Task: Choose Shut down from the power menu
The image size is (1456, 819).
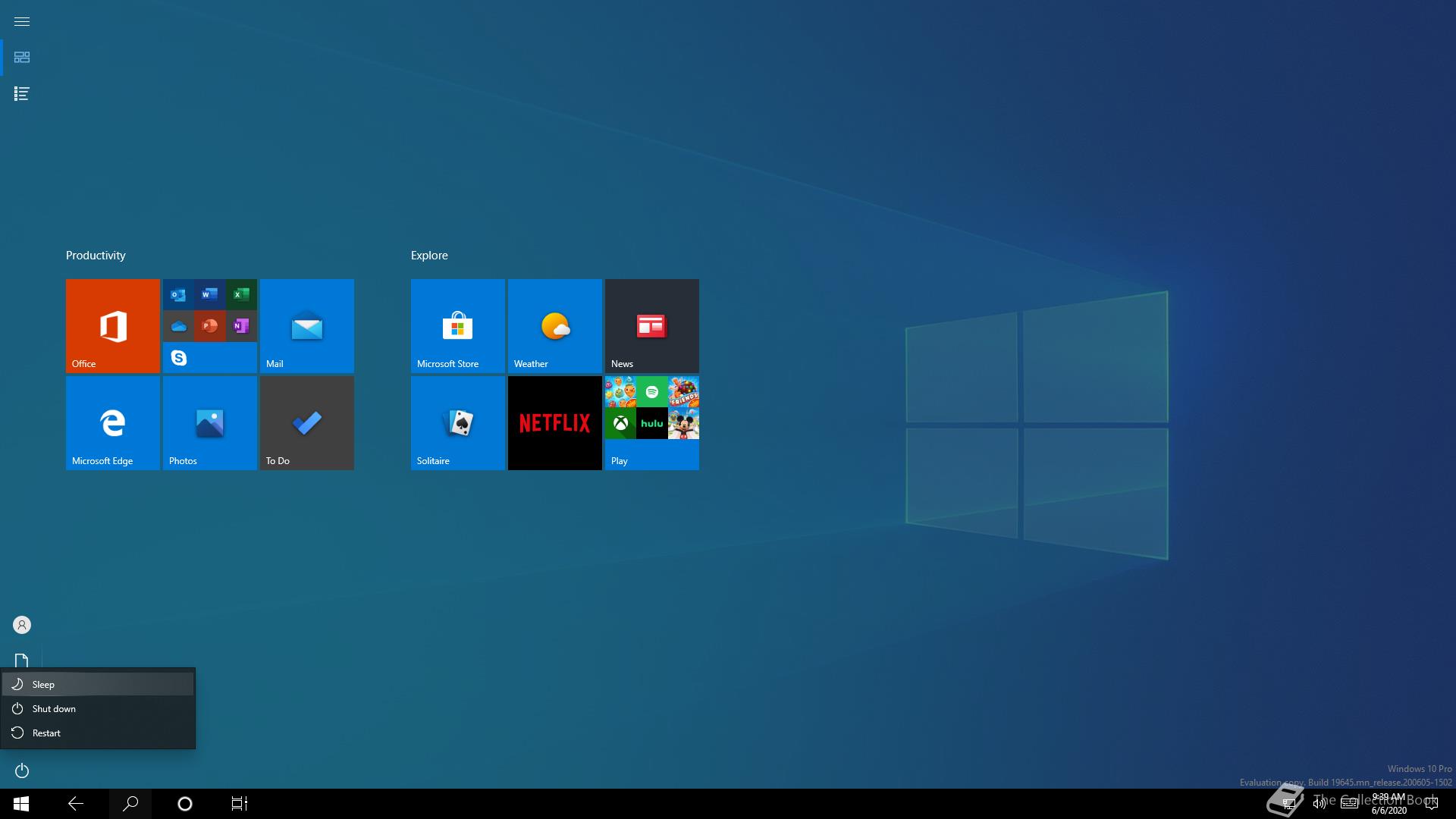Action: tap(98, 708)
